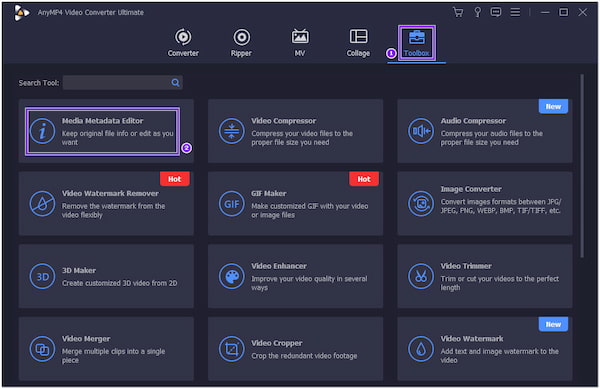Open the shopping cart purchase icon
The width and height of the screenshot is (600, 389).
[x=458, y=12]
